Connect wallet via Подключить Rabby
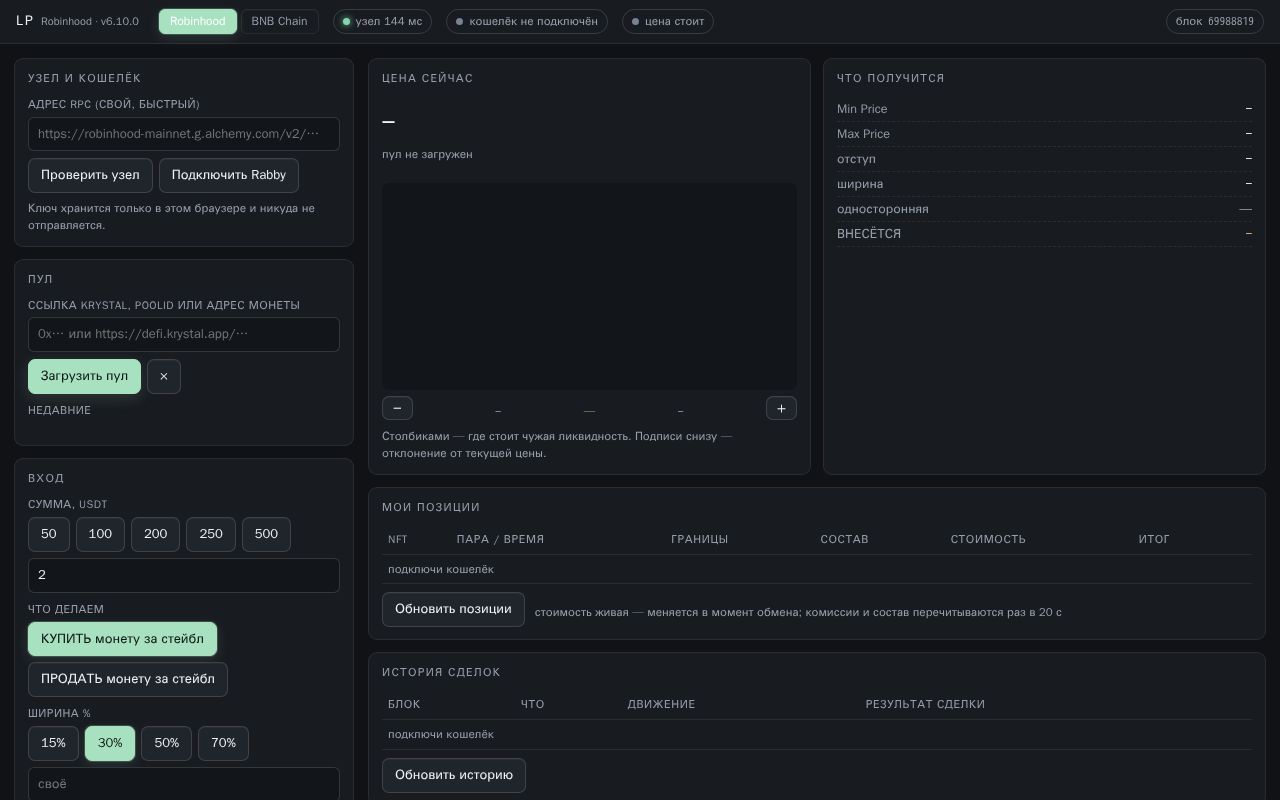The image size is (1280, 800). point(229,175)
